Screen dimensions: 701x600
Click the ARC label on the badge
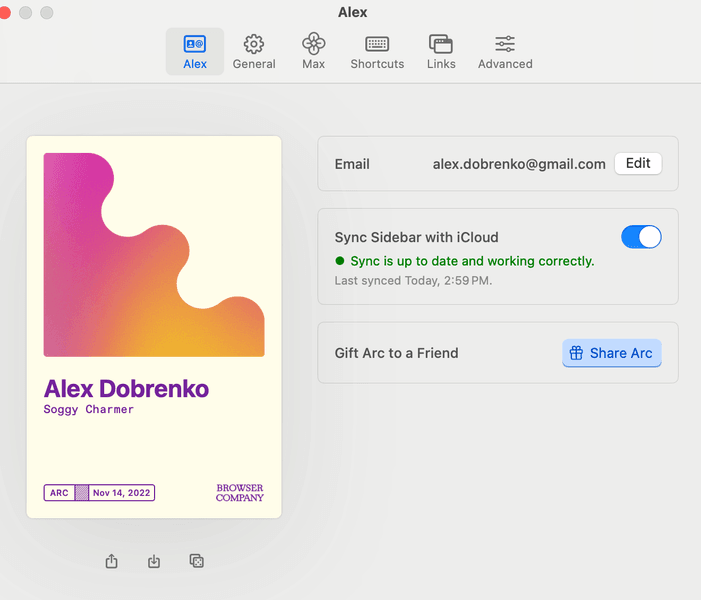click(59, 493)
